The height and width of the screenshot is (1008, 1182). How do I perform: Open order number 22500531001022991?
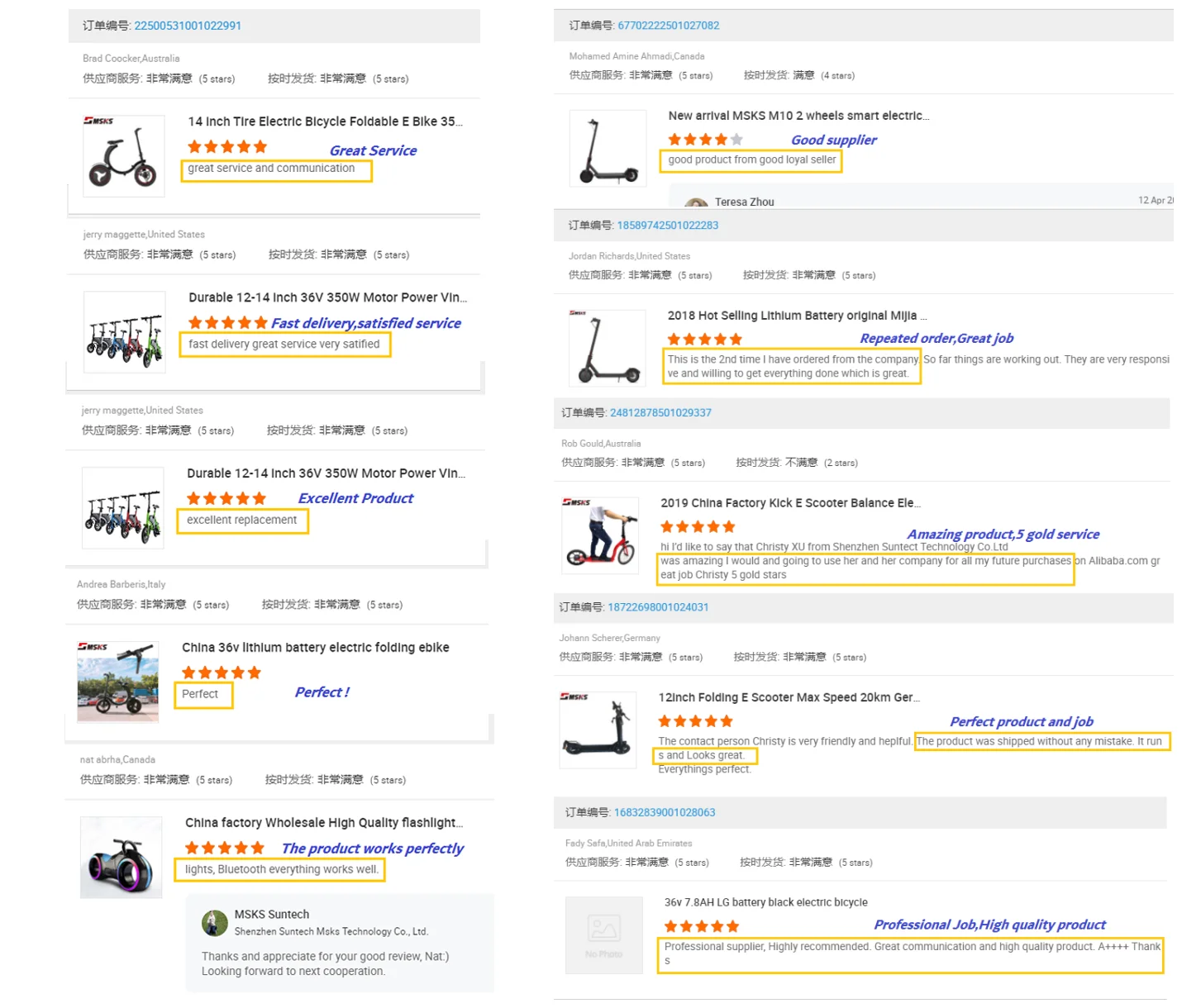(x=186, y=25)
